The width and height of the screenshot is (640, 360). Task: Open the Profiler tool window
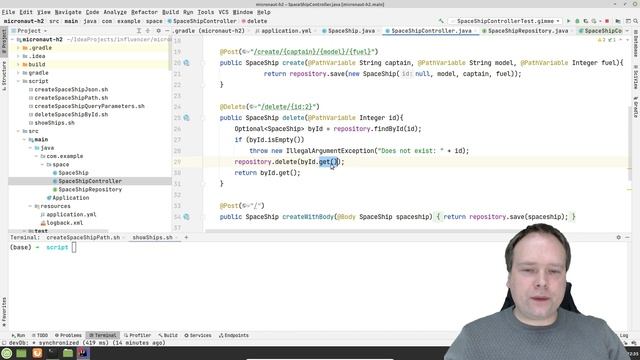(138, 335)
